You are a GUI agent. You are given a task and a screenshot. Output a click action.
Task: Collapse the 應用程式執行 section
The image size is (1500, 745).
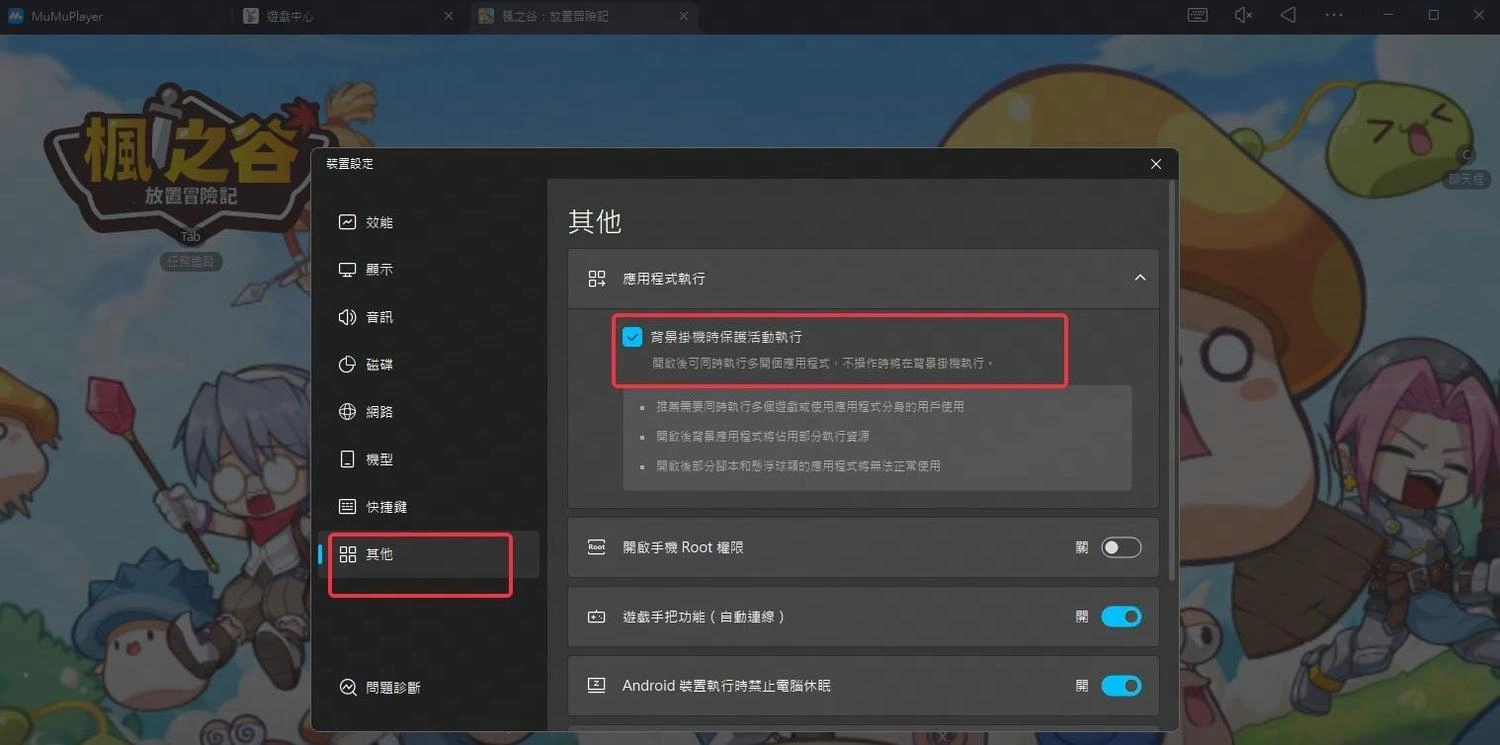(x=1139, y=278)
